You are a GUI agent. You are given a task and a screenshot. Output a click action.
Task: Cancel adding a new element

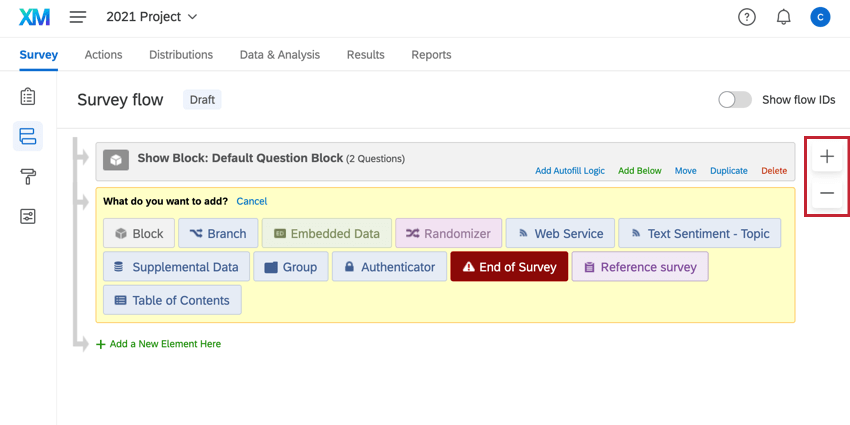click(252, 201)
